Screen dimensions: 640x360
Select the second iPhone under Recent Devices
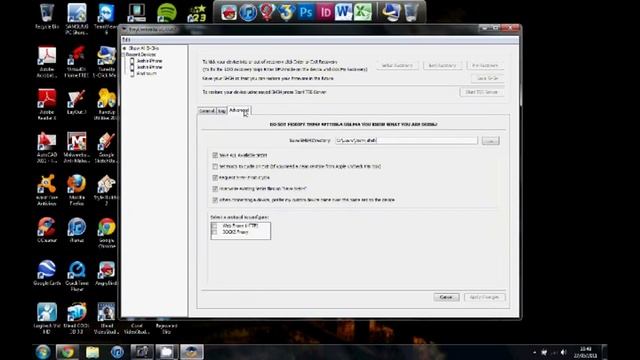coord(149,67)
